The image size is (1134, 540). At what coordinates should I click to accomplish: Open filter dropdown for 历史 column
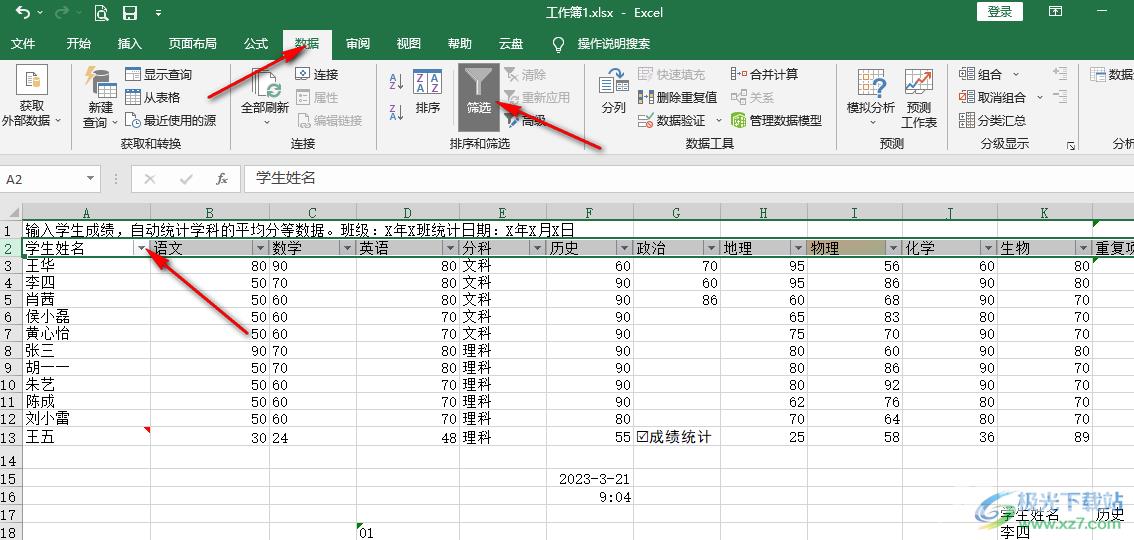(623, 249)
